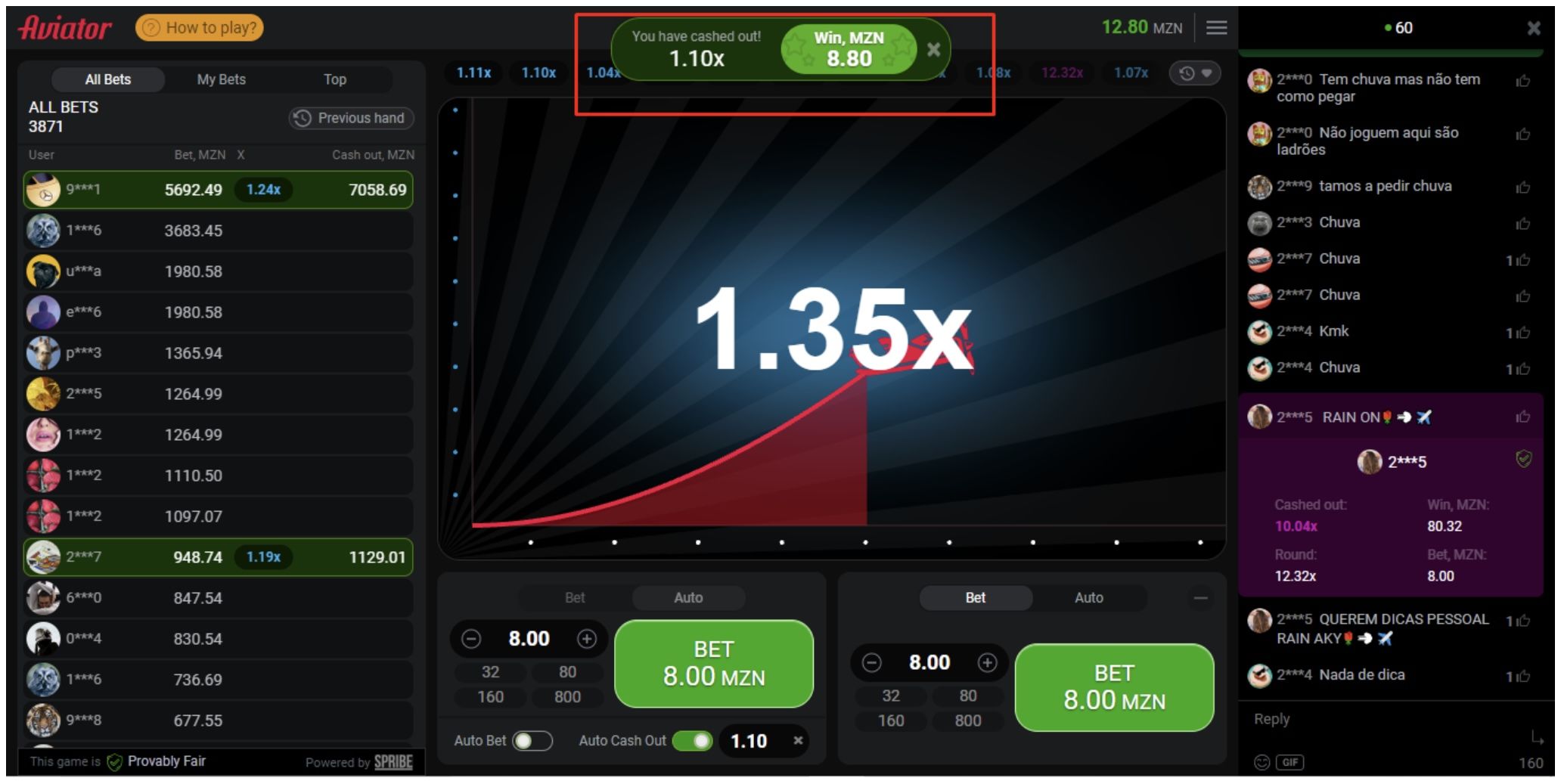
Task: Expand the round history dropdown
Action: click(x=1195, y=73)
